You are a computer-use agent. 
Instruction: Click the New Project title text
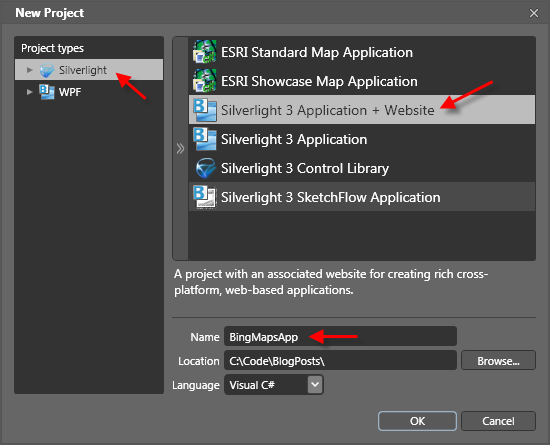click(x=49, y=13)
